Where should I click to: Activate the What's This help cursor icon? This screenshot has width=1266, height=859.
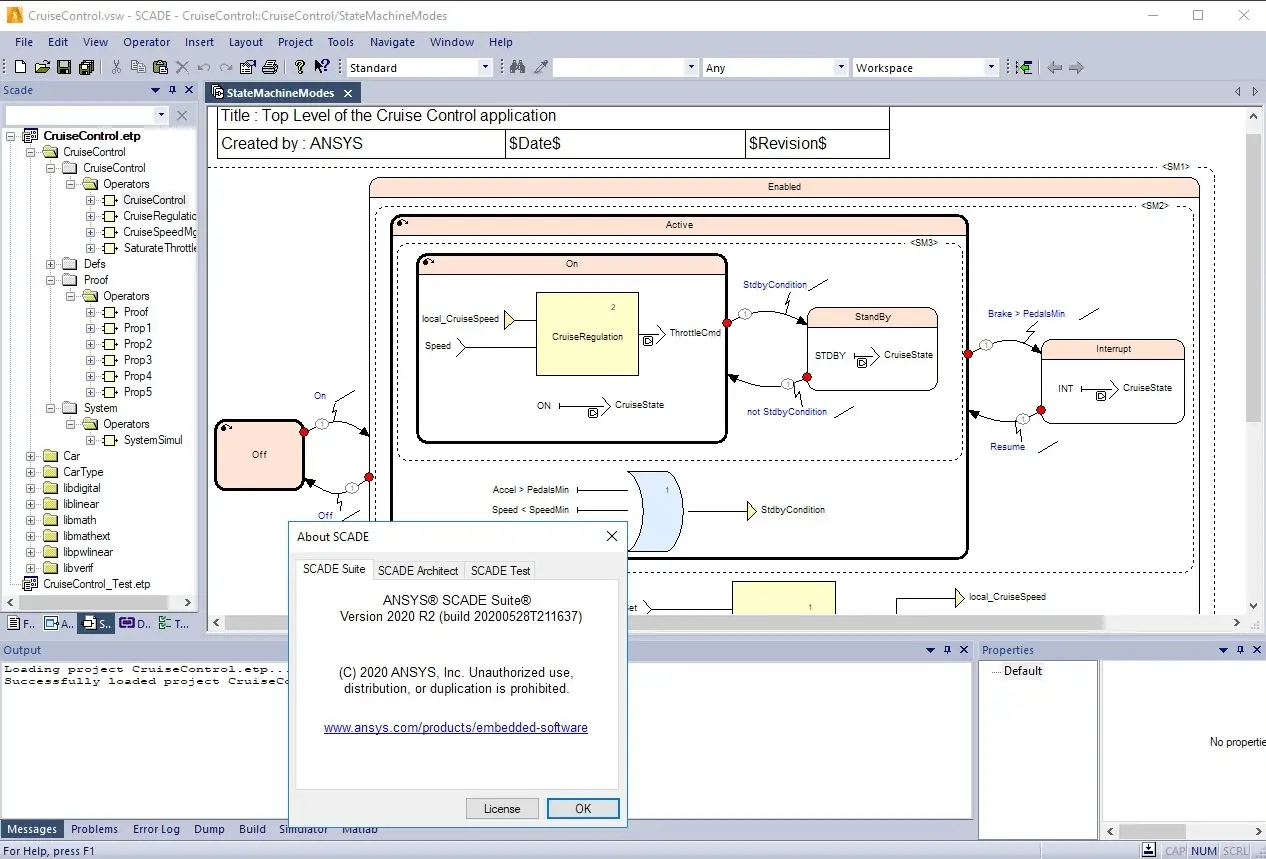point(321,67)
